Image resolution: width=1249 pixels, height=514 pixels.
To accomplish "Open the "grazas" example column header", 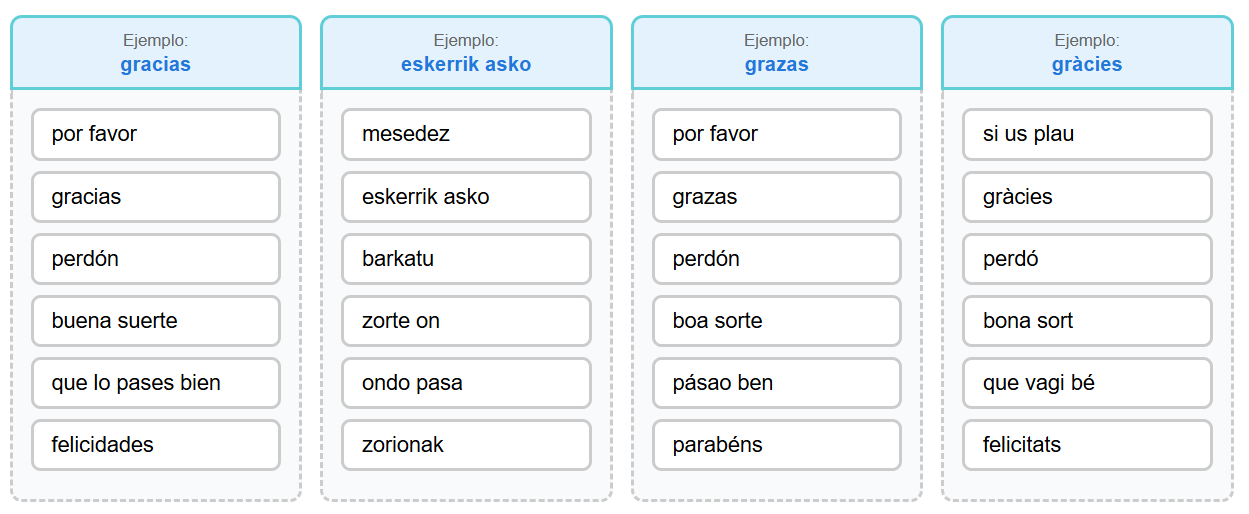I will (x=777, y=53).
